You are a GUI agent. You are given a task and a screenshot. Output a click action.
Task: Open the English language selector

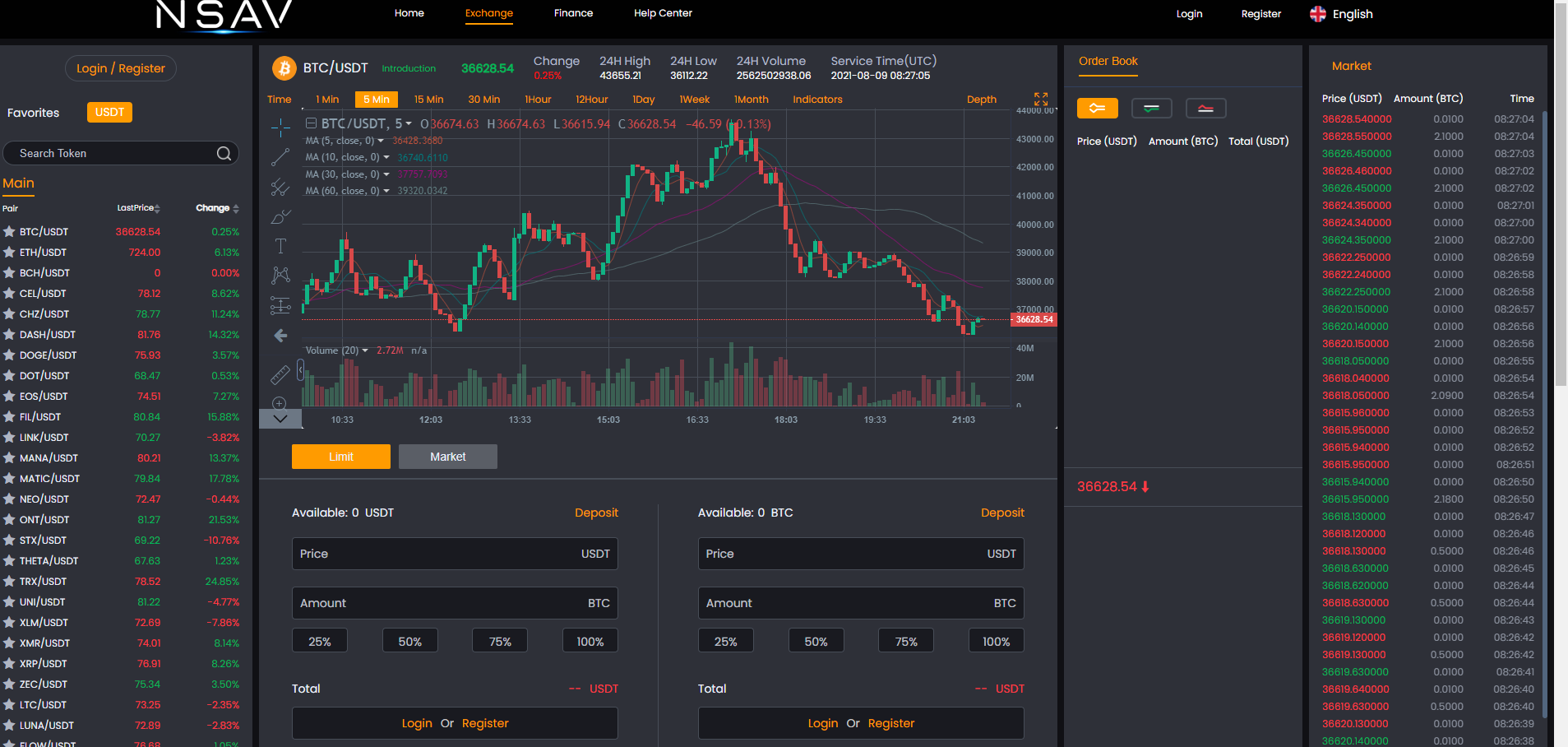coord(1341,14)
